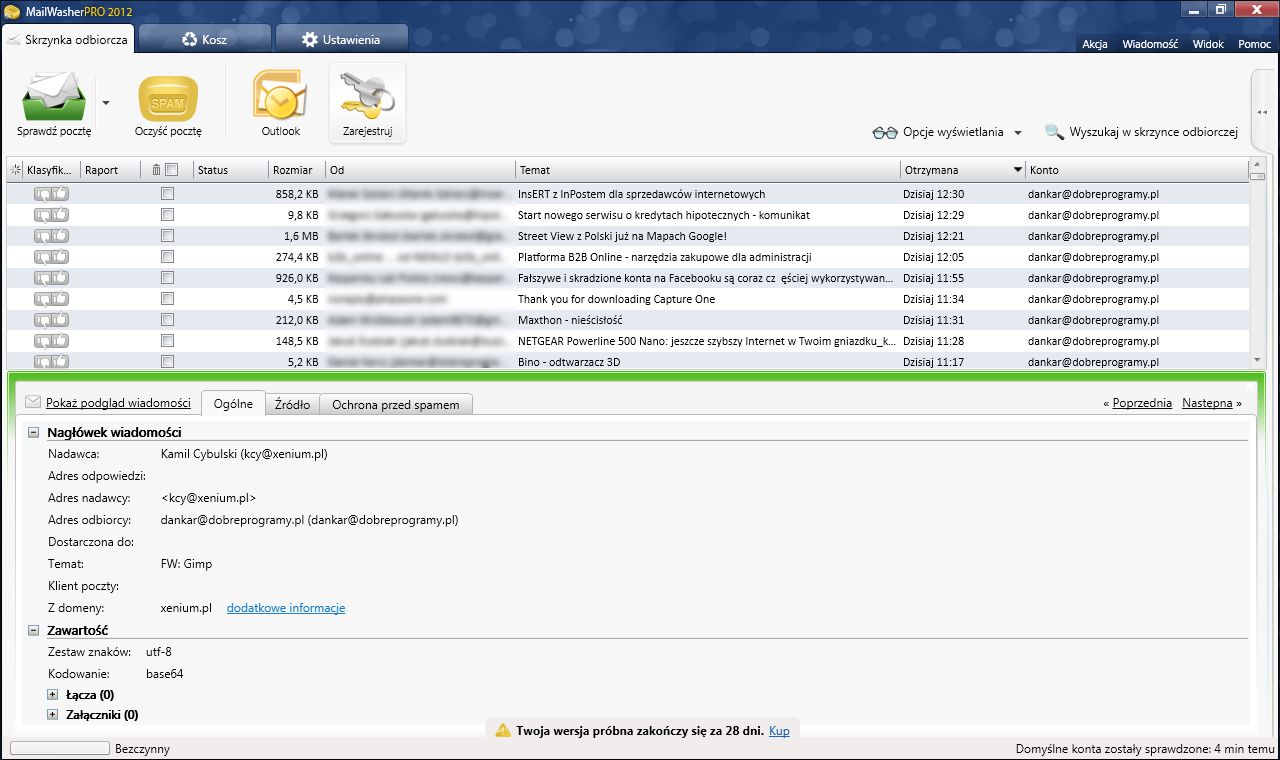Open the Ochrona przed spamem tab

point(396,404)
